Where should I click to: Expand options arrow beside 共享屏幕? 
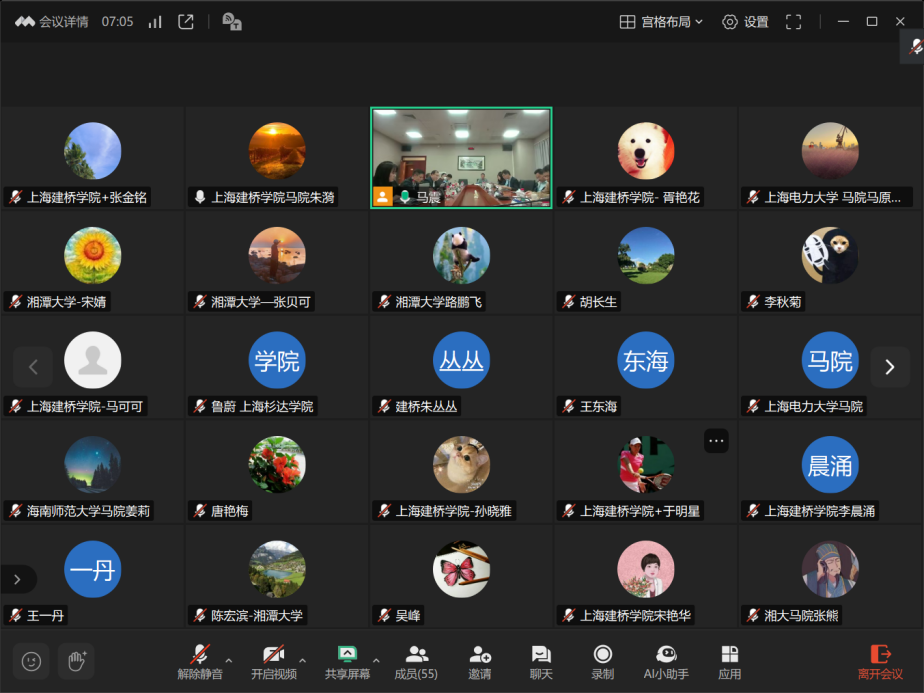click(x=376, y=660)
